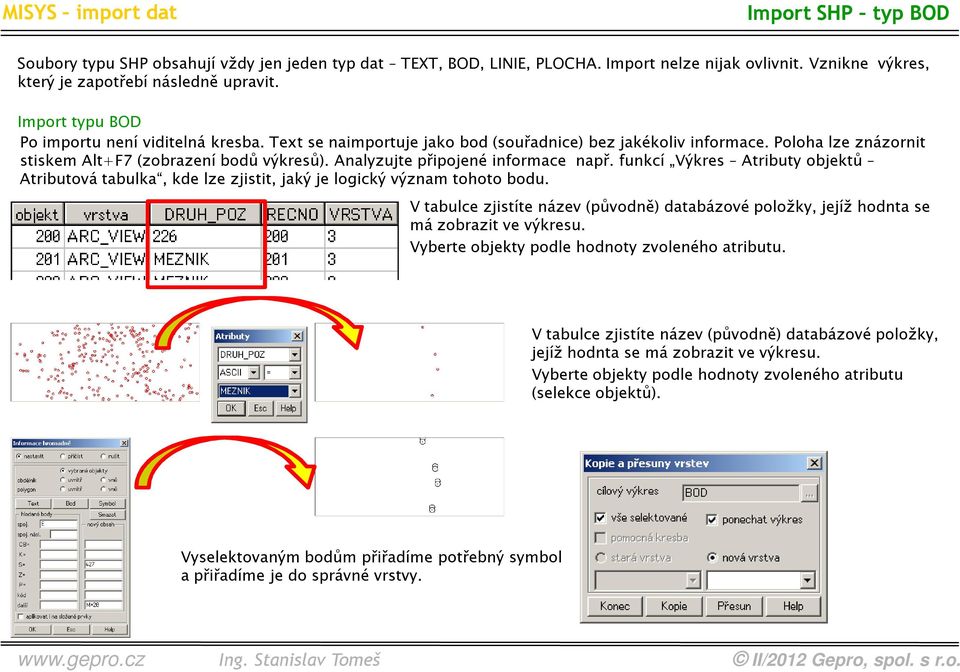Click the spoj. násl. input field
The width and height of the screenshot is (960, 672).
coord(64,534)
